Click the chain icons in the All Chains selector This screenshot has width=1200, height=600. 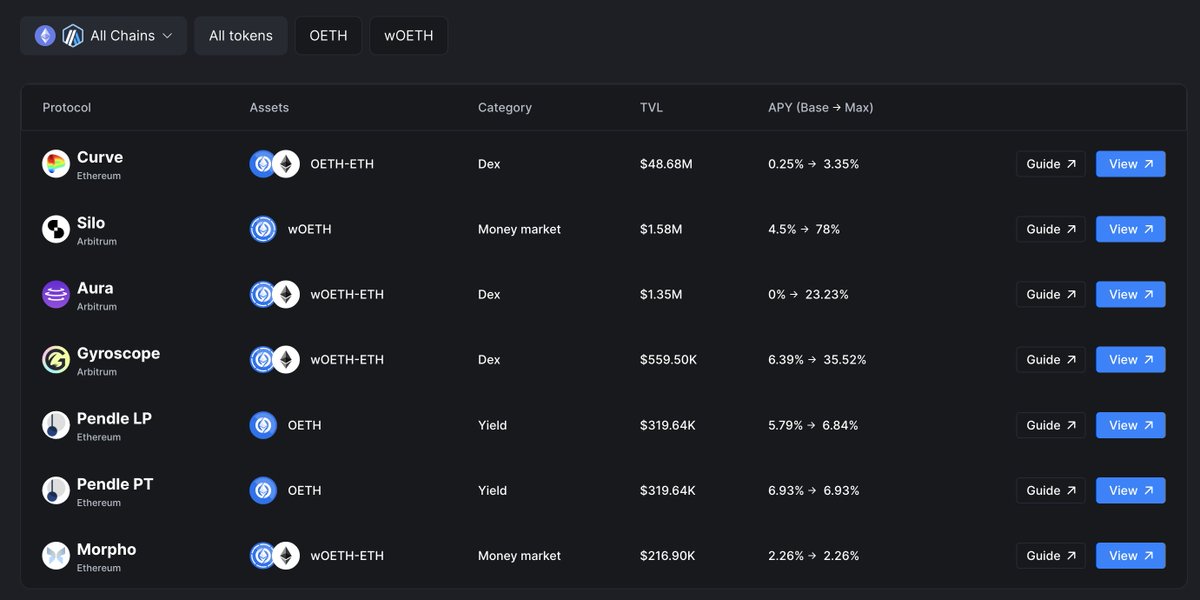[x=59, y=36]
